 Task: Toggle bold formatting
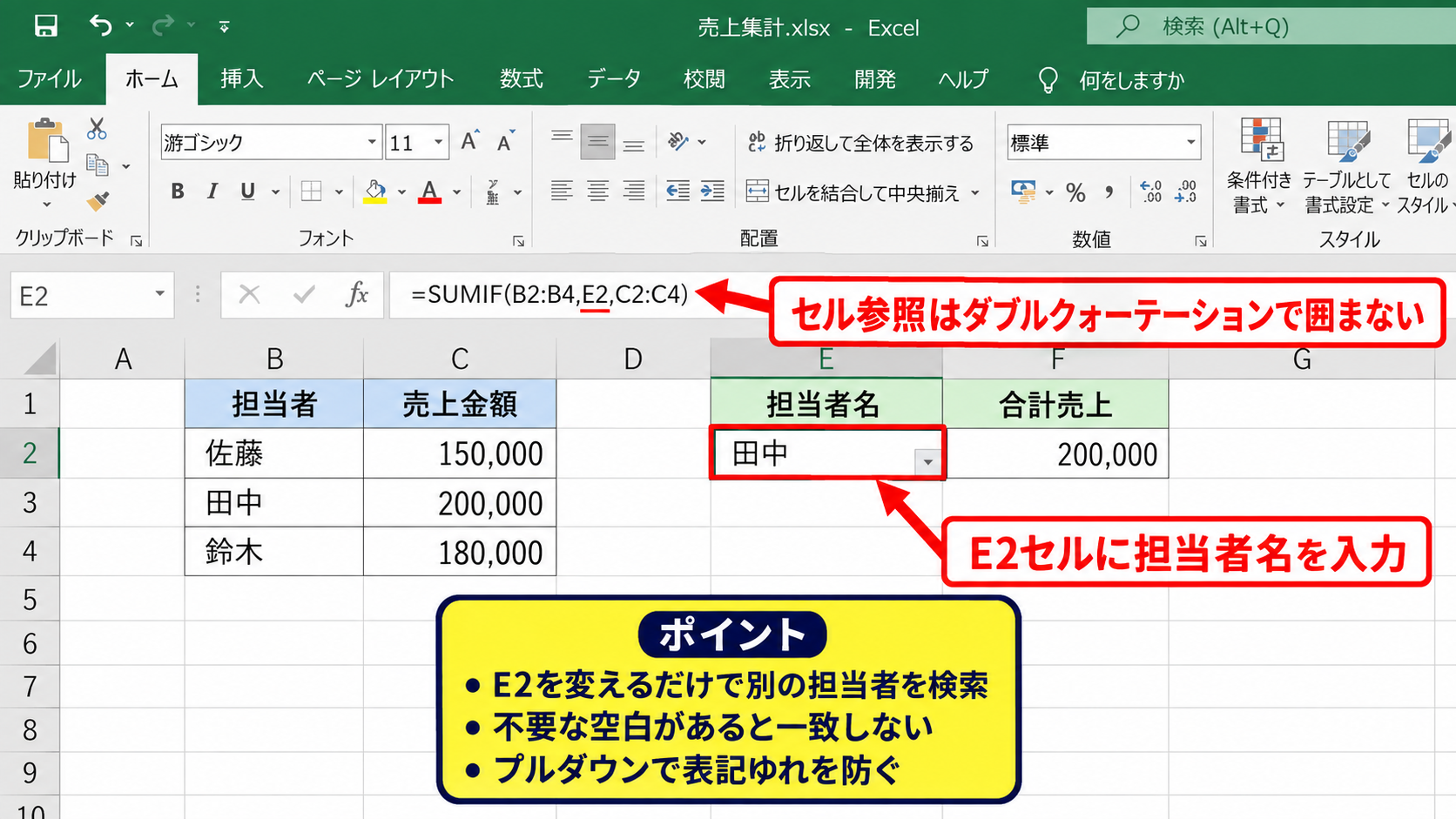(x=178, y=191)
